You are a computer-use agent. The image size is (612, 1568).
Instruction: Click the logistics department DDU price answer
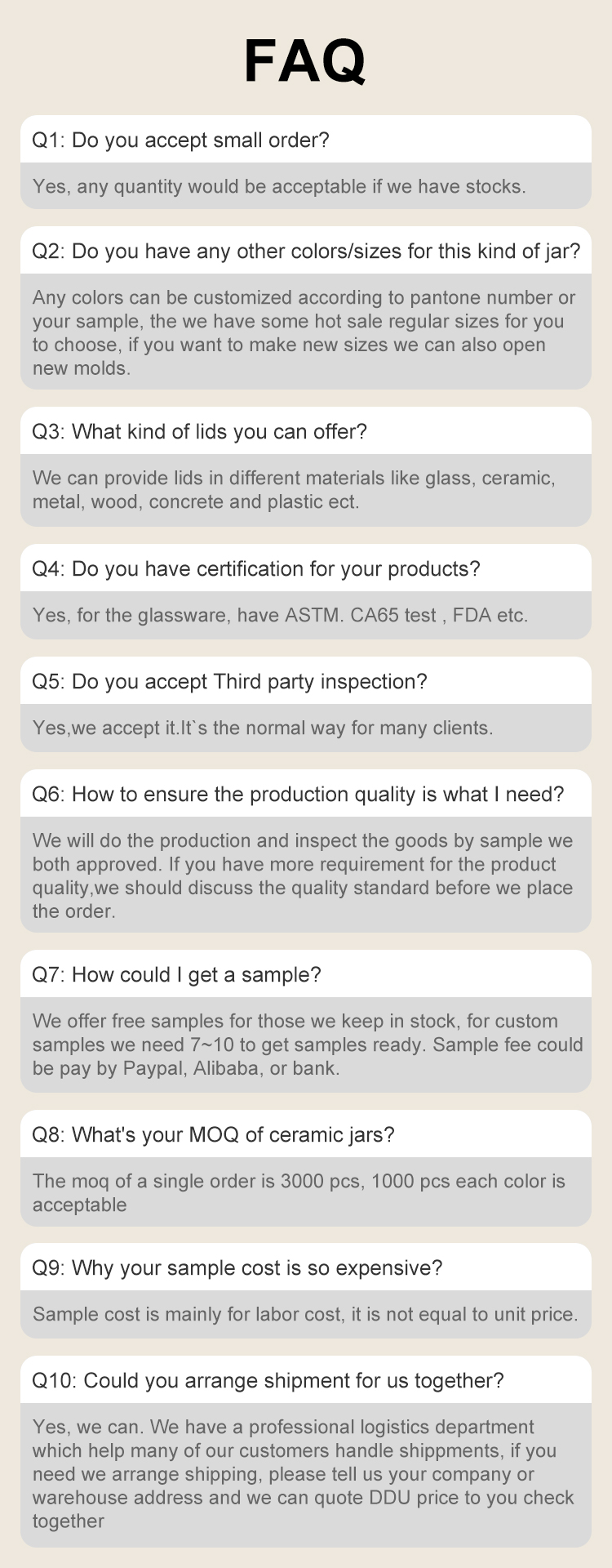tap(304, 1474)
